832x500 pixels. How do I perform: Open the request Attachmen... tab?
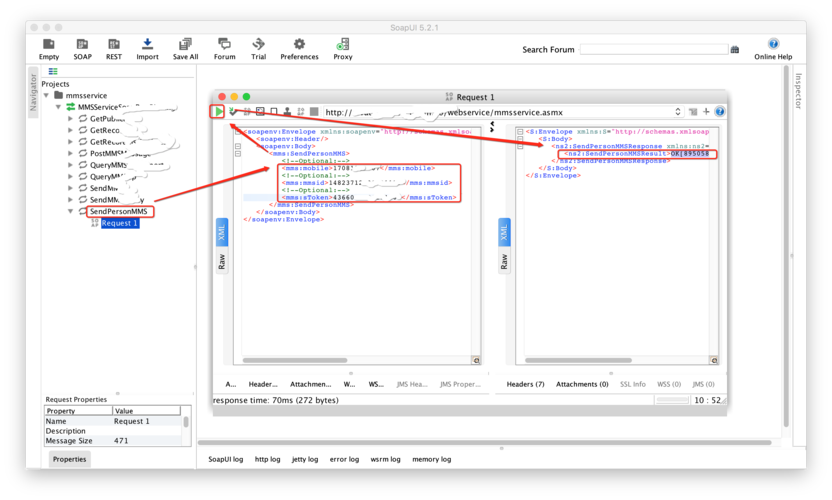click(310, 384)
